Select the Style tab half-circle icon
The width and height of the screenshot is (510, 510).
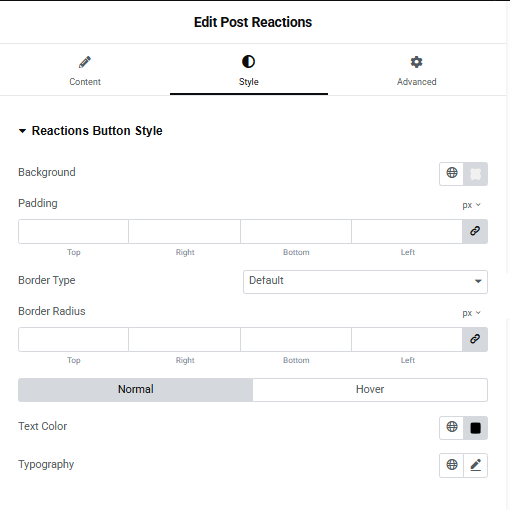click(x=248, y=62)
